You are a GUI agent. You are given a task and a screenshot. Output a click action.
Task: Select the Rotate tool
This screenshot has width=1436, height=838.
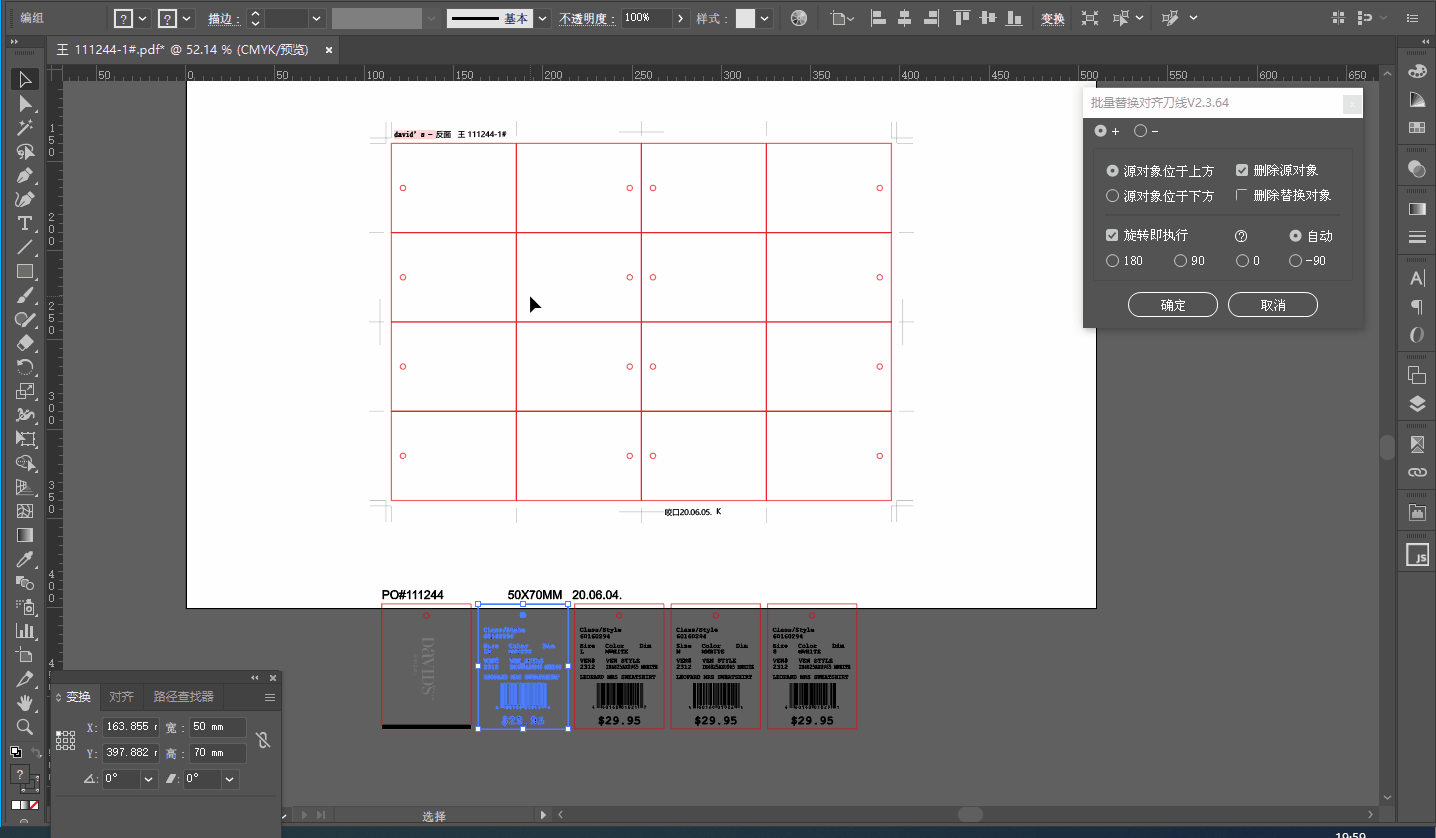click(x=26, y=367)
